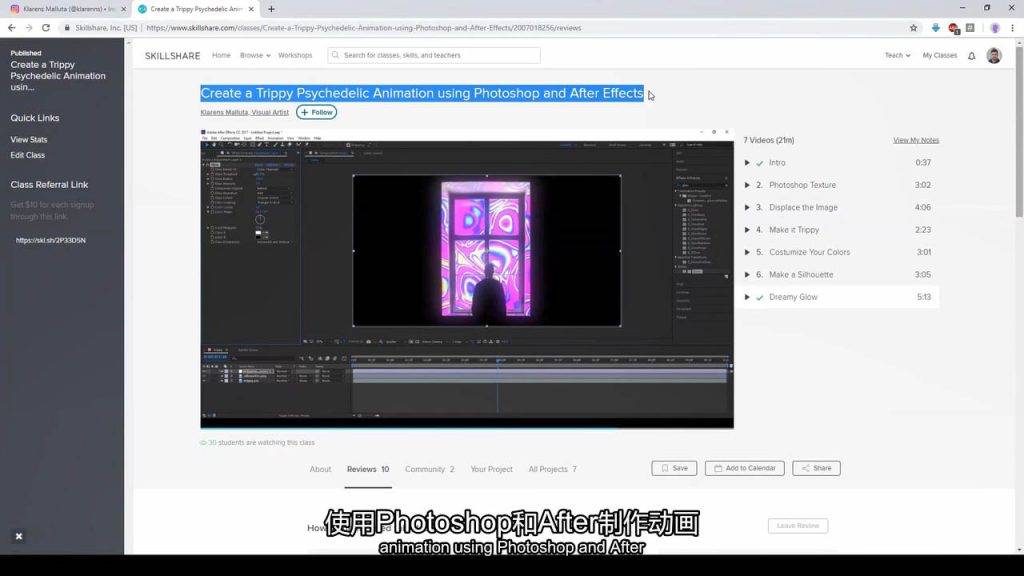1024x576 pixels.
Task: Open the notifications bell
Action: (972, 56)
